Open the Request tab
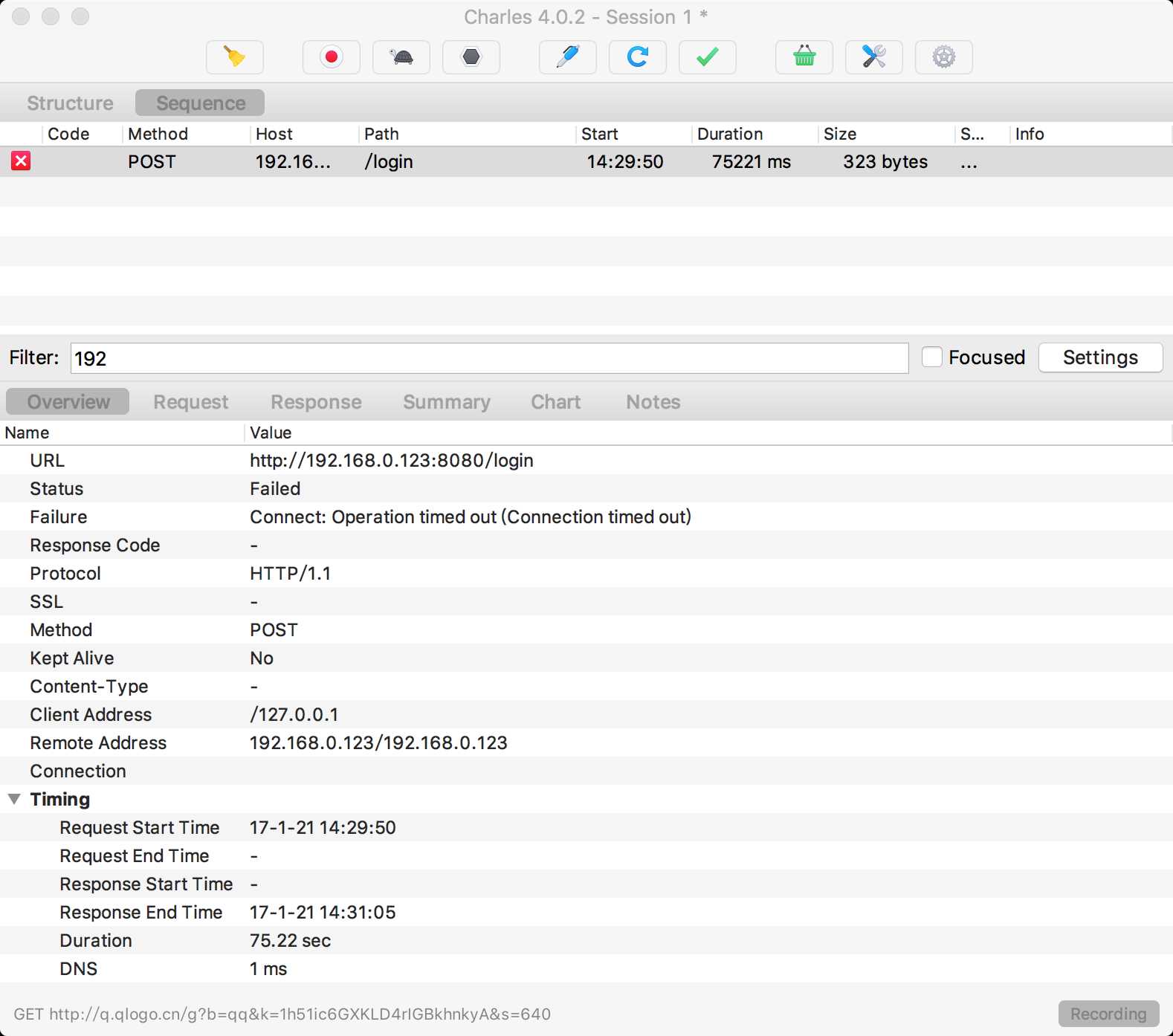 [x=191, y=402]
